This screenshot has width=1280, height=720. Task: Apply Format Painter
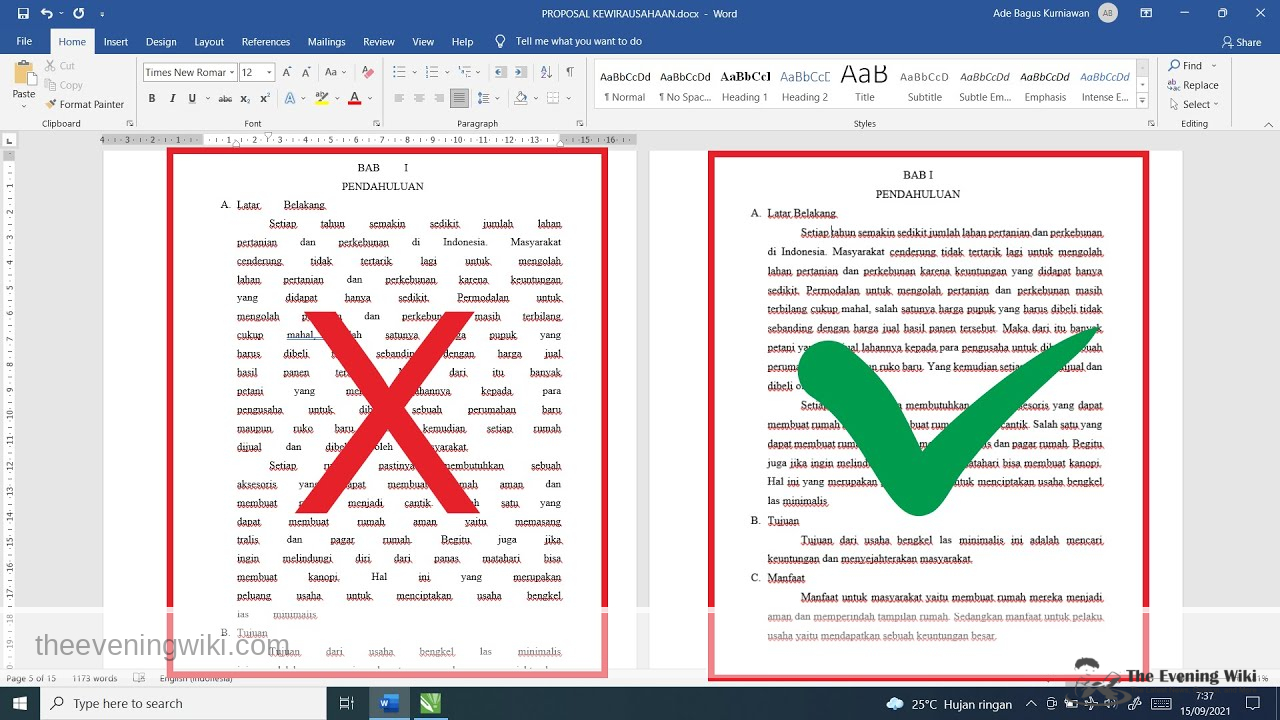tap(84, 104)
